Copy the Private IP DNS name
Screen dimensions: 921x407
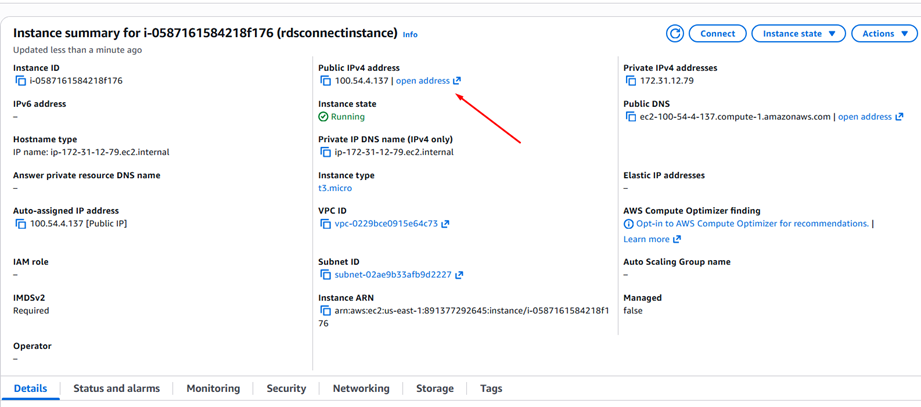click(x=325, y=153)
